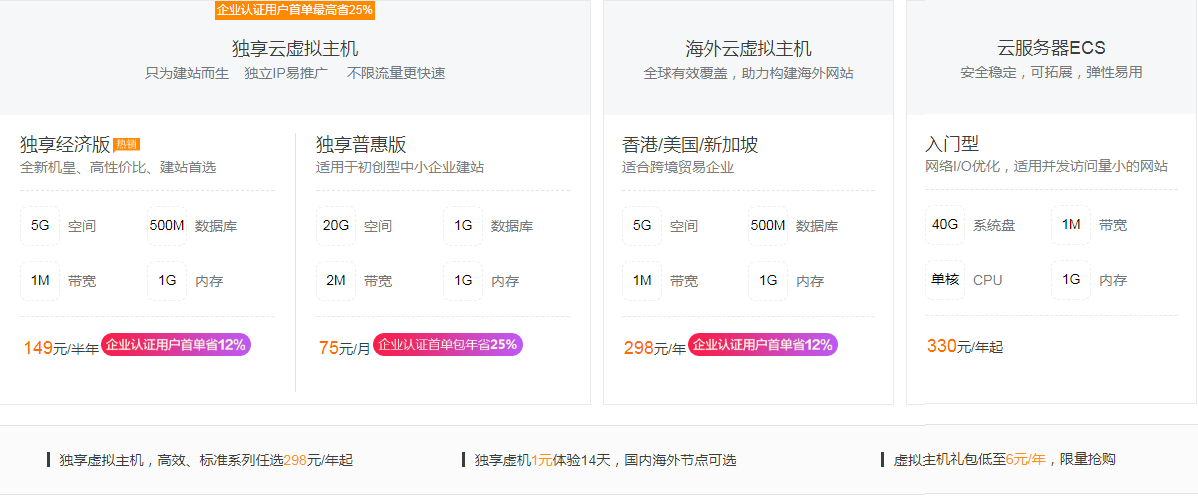The height and width of the screenshot is (496, 1198).
Task: Click the 1M 带宽 box in 入门型 card
Action: 1071,225
